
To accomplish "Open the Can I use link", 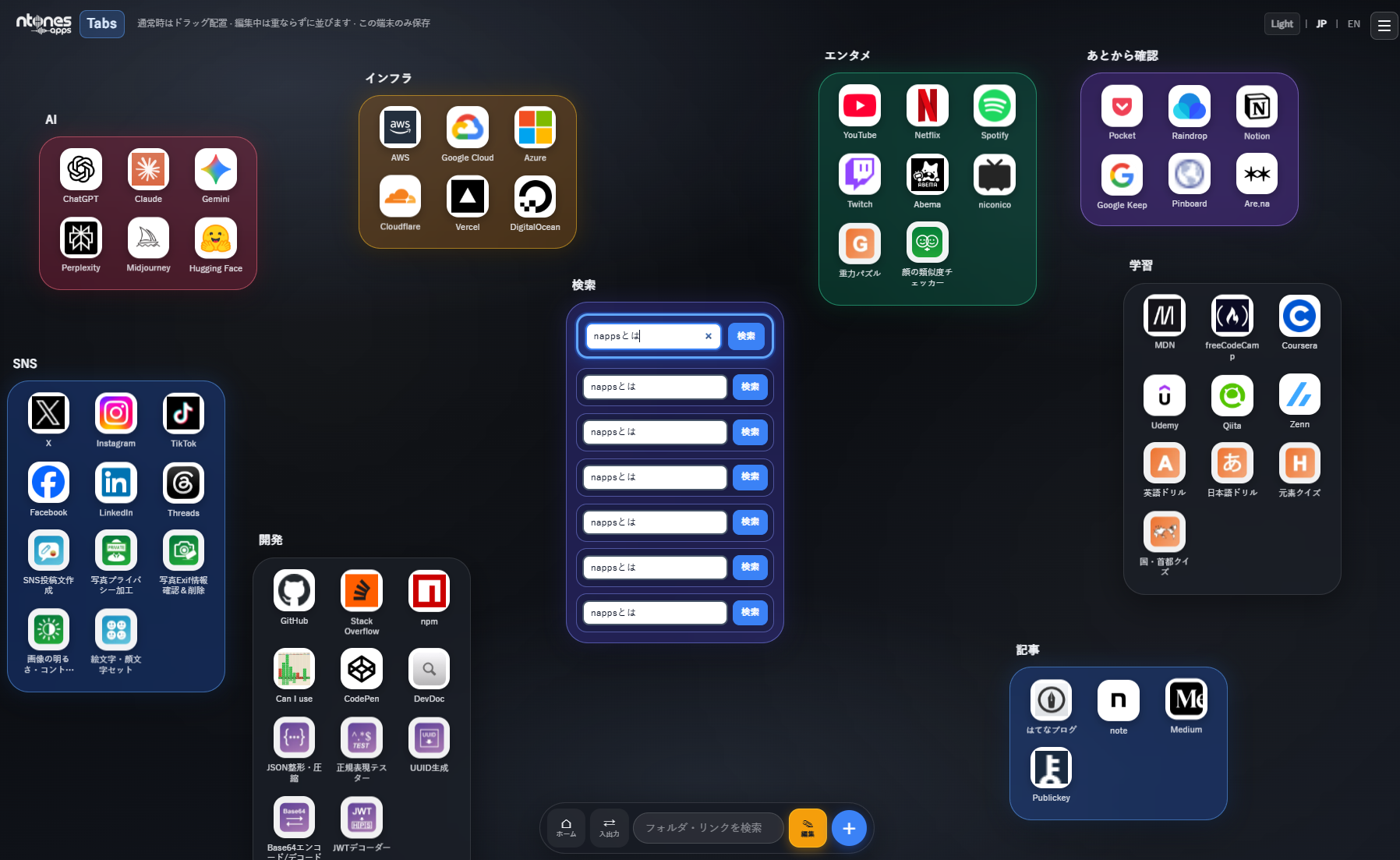I will (294, 669).
